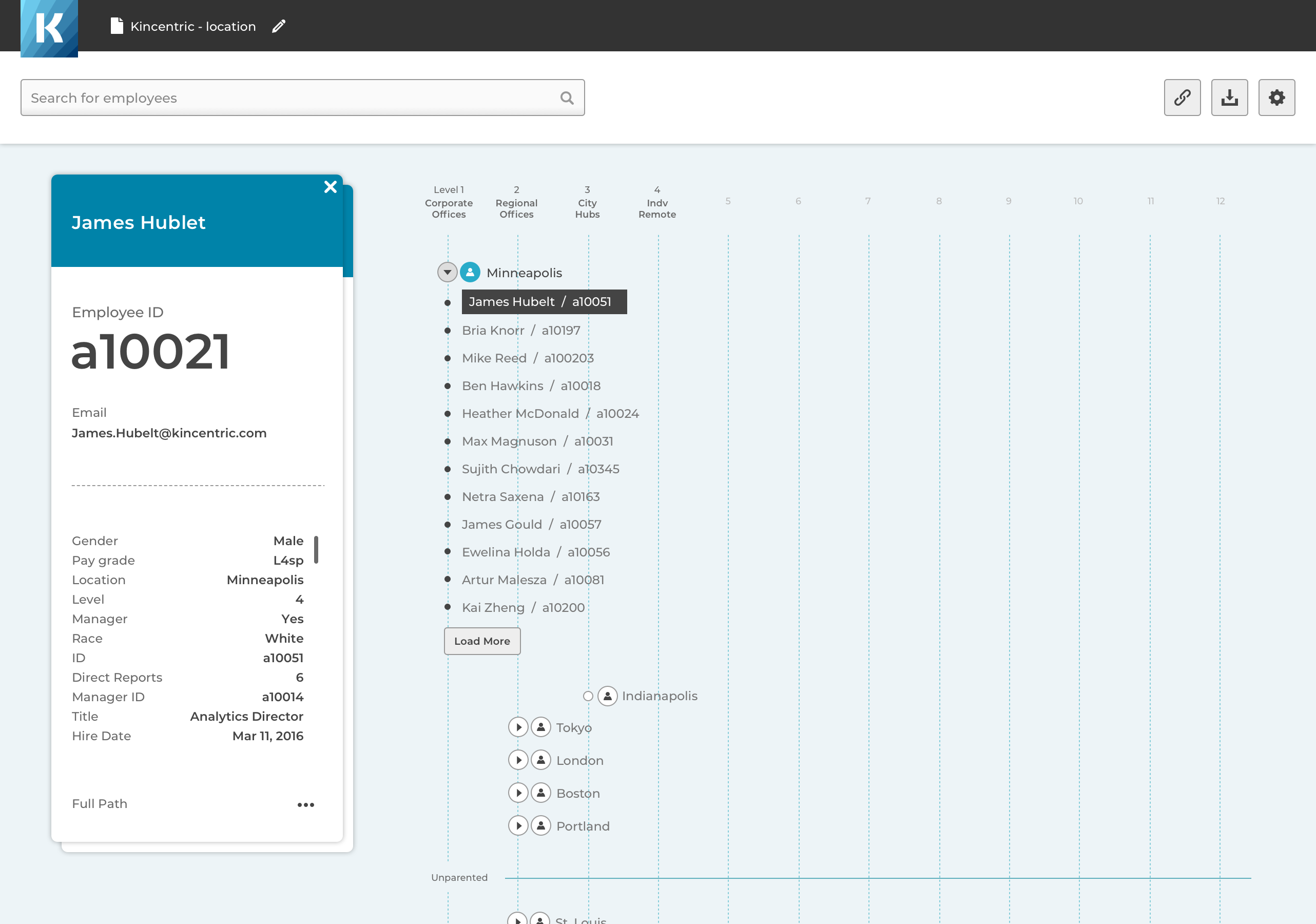
Task: Click the Kincentric K logo
Action: (x=49, y=28)
